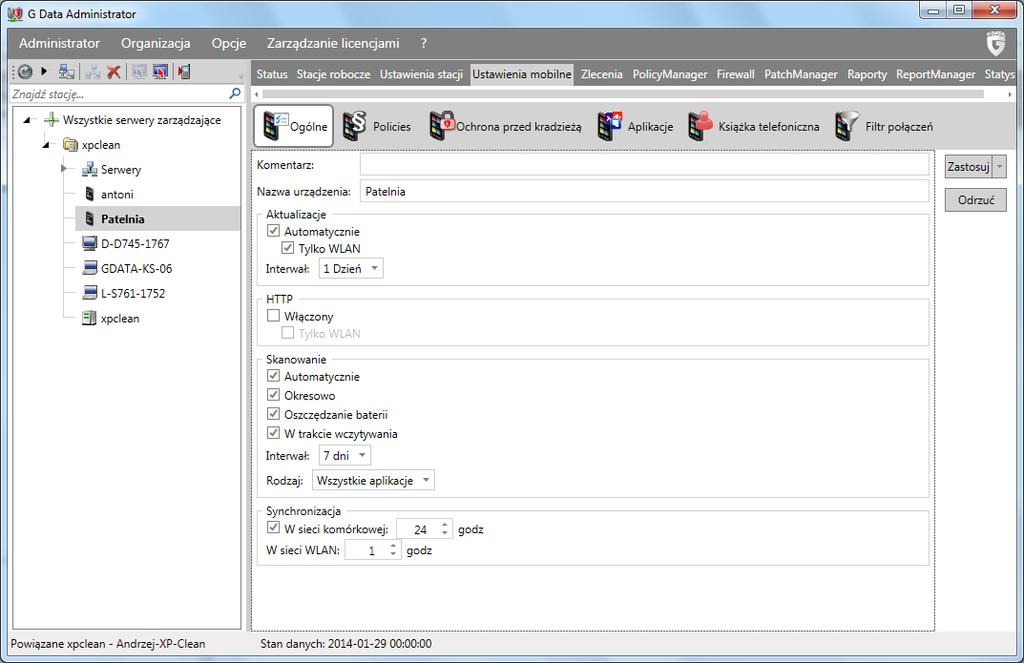Select the antoni mobile device
1024x663 pixels.
(x=117, y=194)
